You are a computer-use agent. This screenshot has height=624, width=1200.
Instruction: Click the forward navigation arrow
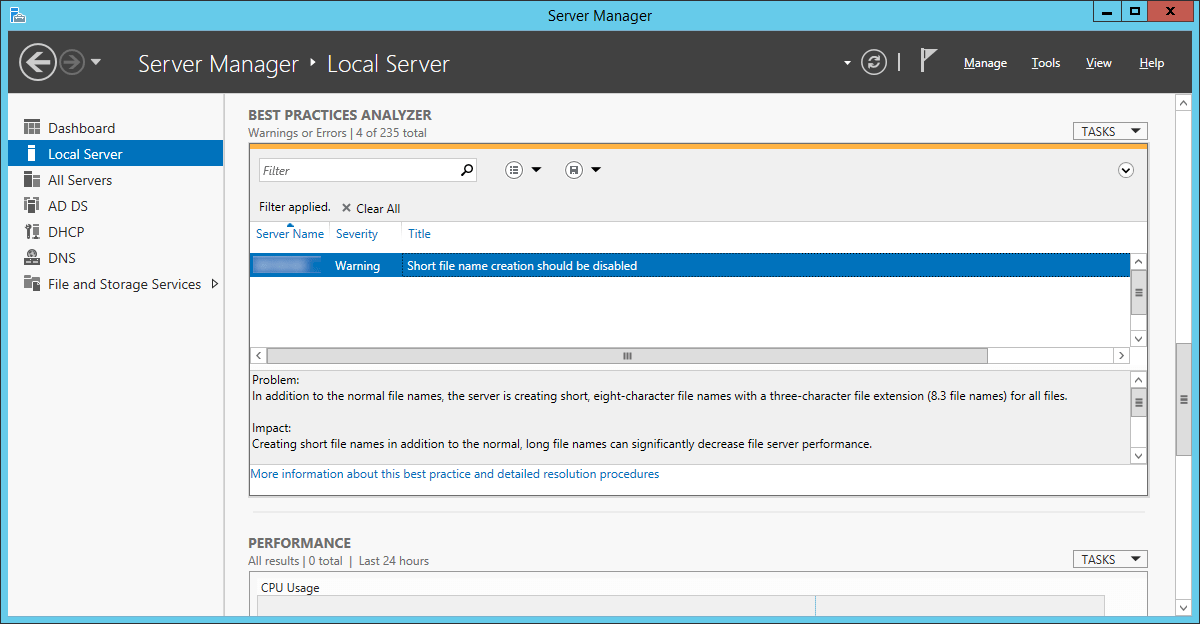coord(72,63)
